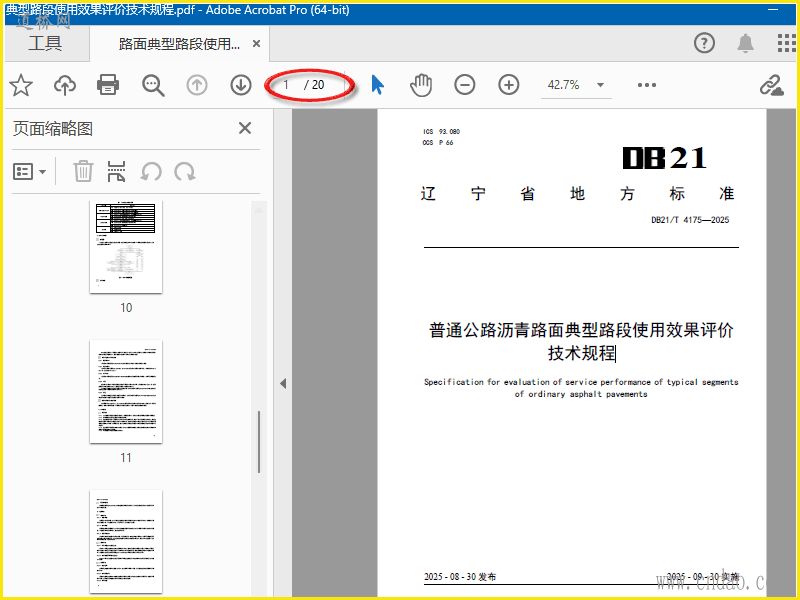This screenshot has width=800, height=600.
Task: Zoom out with minus button
Action: 465,85
